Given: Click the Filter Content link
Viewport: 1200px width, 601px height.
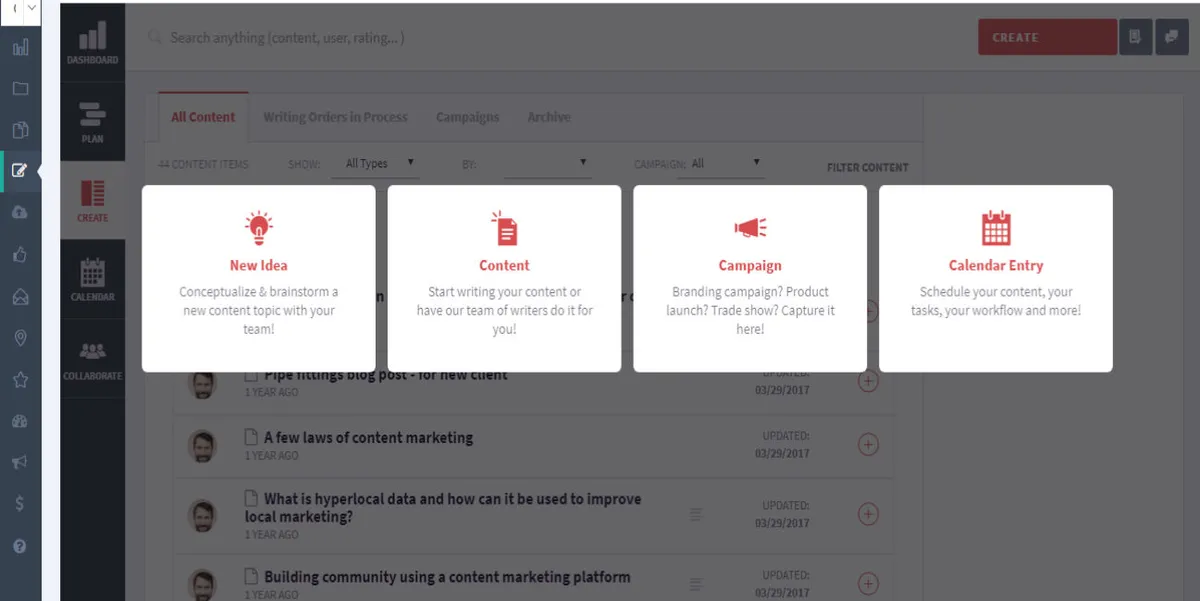Looking at the screenshot, I should (x=867, y=168).
